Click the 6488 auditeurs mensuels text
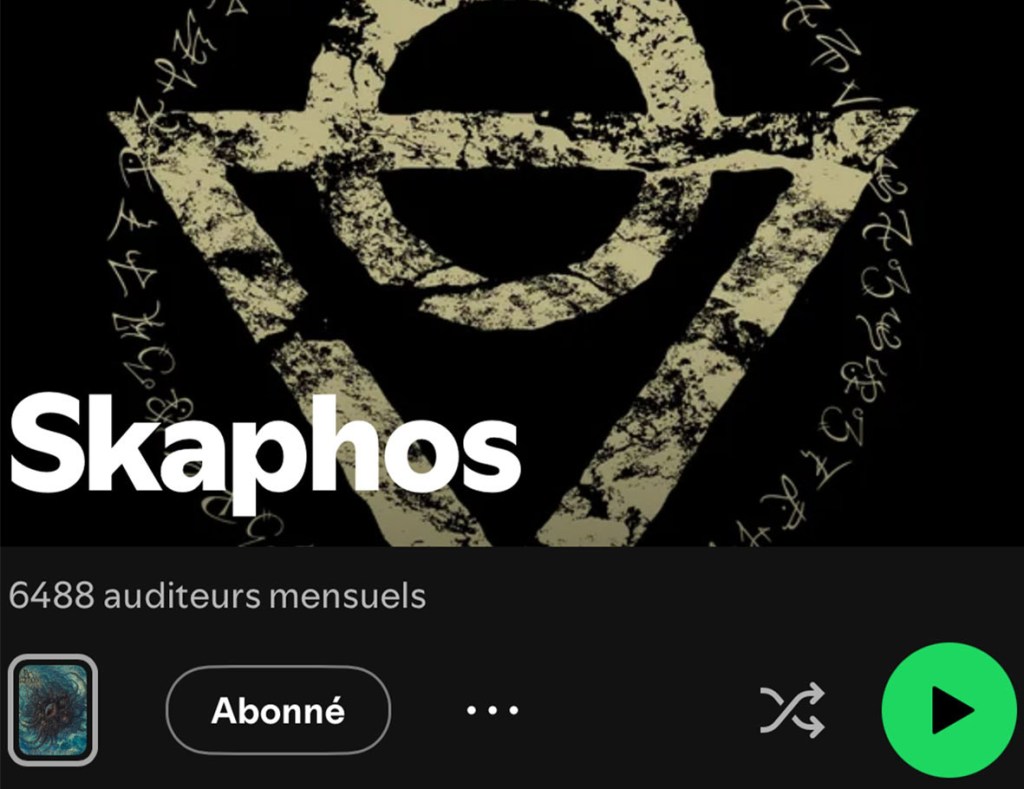The image size is (1024, 789). tap(217, 596)
